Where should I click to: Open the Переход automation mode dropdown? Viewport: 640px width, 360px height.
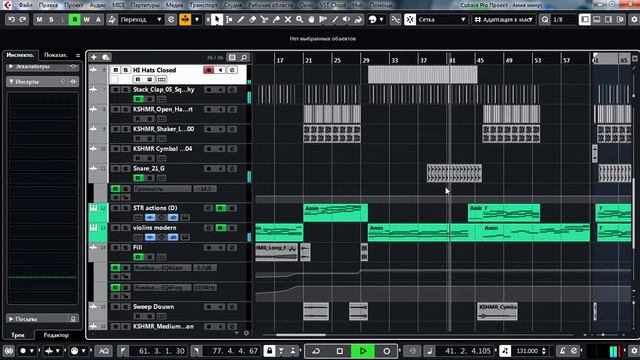[141, 20]
